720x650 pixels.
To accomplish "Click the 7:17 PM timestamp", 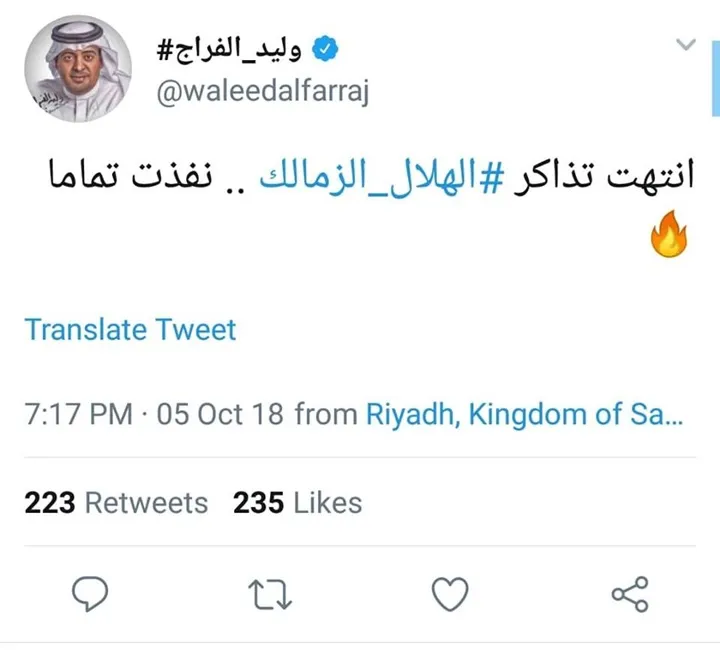I will (78, 414).
